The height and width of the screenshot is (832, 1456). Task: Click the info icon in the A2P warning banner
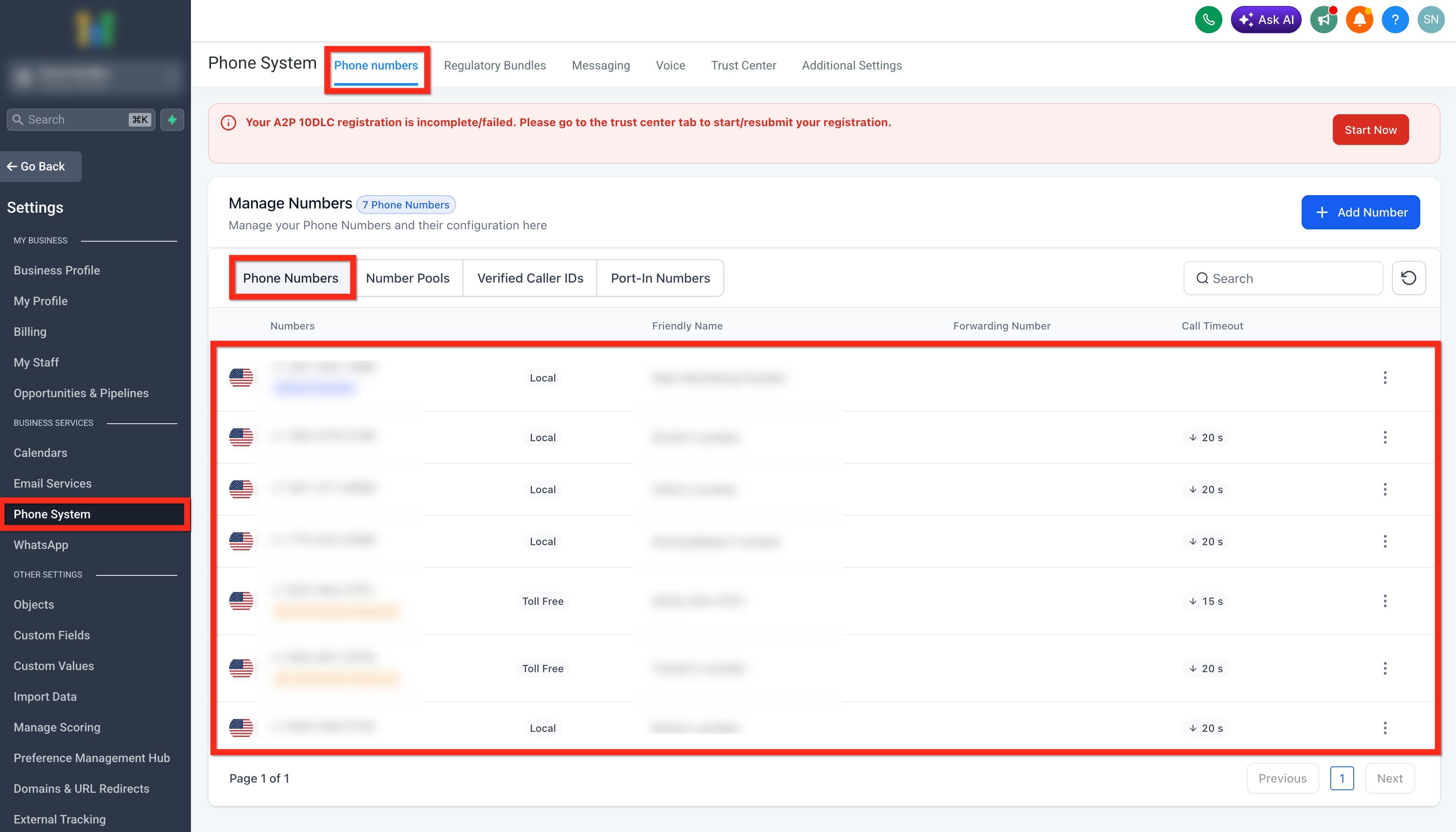[228, 123]
